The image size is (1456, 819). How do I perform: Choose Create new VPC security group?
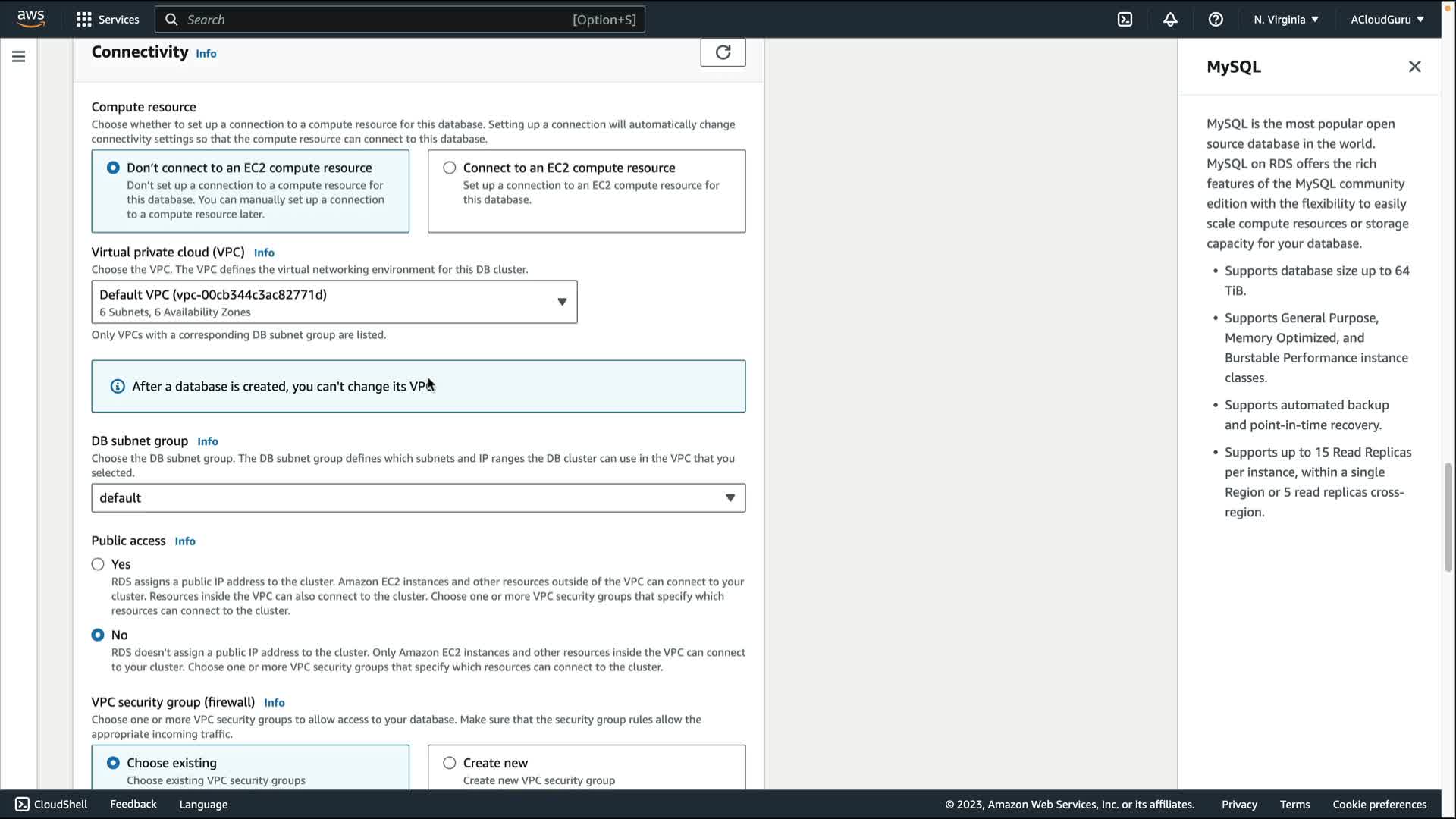pos(450,763)
